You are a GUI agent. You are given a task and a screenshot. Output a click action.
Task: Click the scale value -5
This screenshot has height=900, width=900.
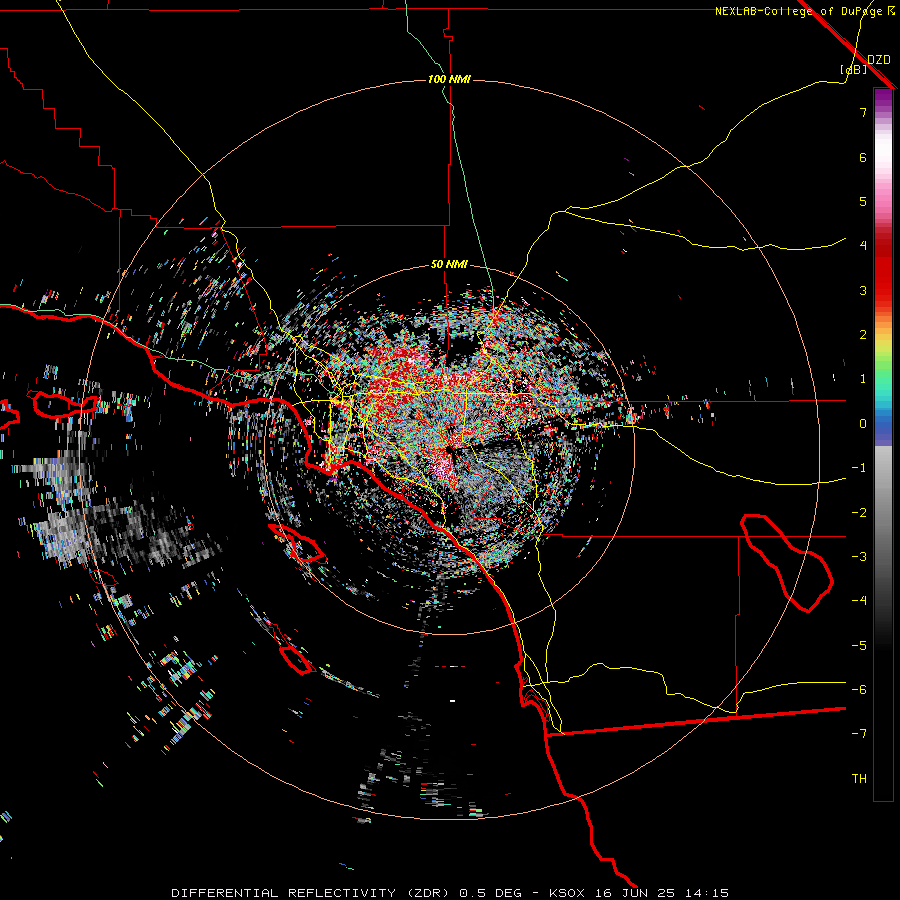tap(859, 646)
